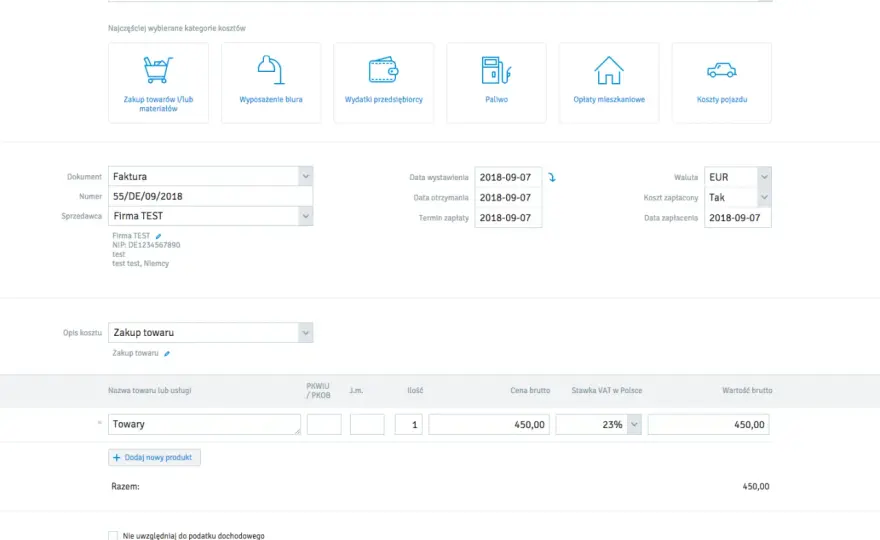880x540 pixels.
Task: Click the empty PKWiU / PKOB field
Action: (324, 424)
